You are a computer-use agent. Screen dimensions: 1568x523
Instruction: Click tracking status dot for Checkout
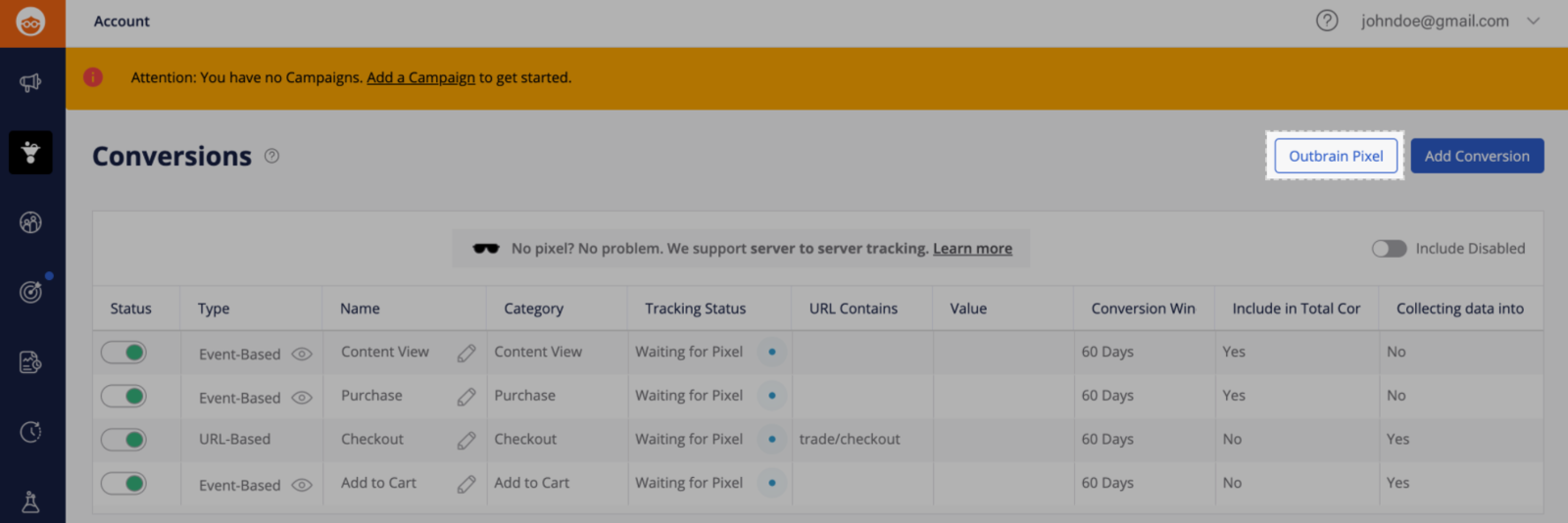point(772,439)
